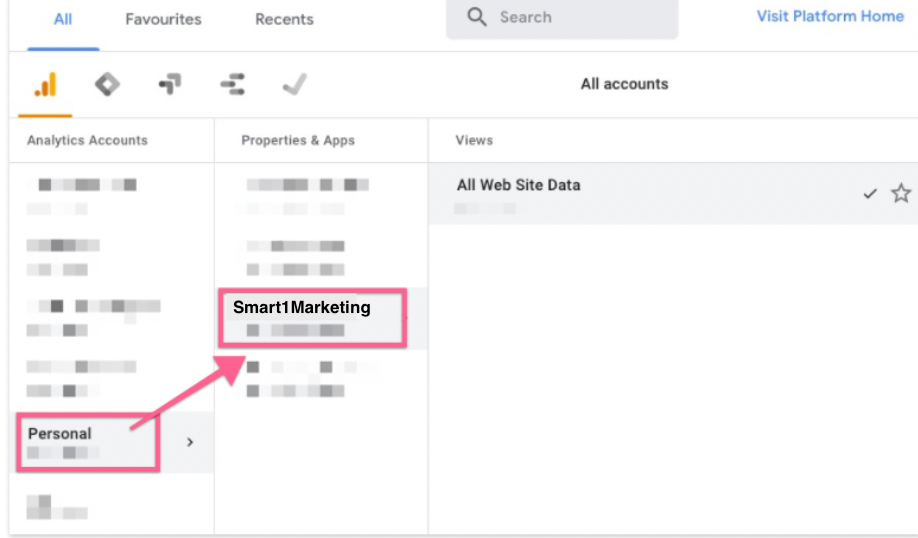This screenshot has width=918, height=538.
Task: Select the Google Analytics product icon
Action: [44, 86]
